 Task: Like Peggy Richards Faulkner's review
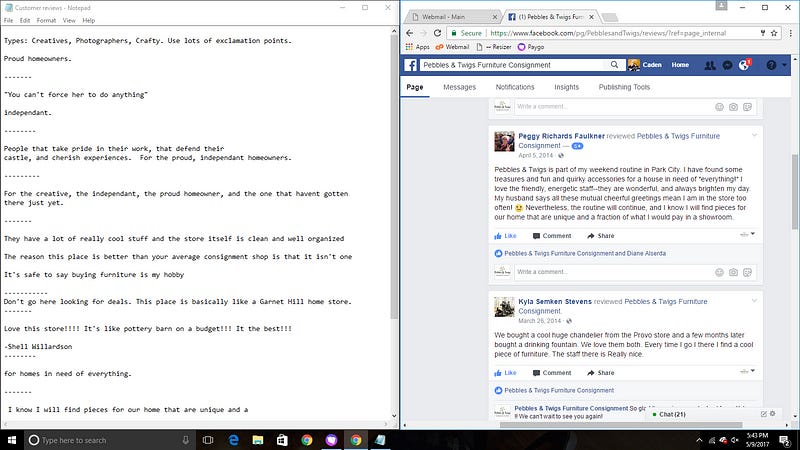click(x=506, y=236)
